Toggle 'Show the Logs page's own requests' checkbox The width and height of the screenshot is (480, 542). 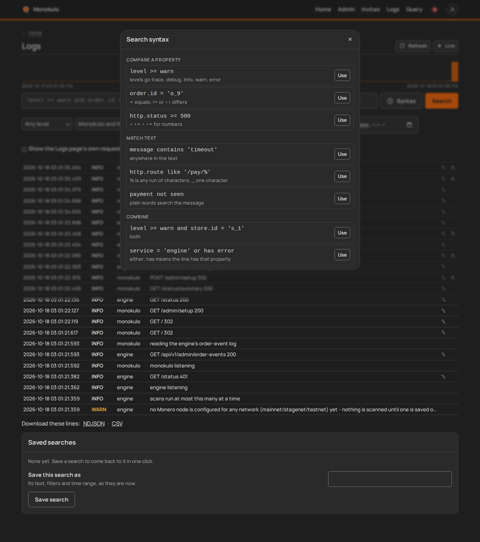pyautogui.click(x=24, y=149)
